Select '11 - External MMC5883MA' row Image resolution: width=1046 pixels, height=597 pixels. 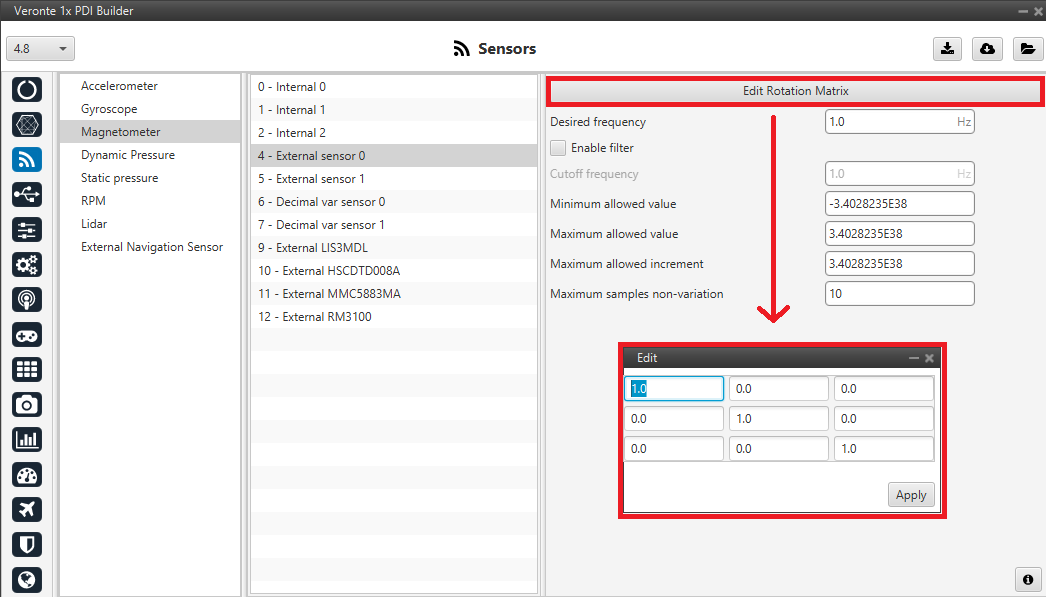click(394, 294)
